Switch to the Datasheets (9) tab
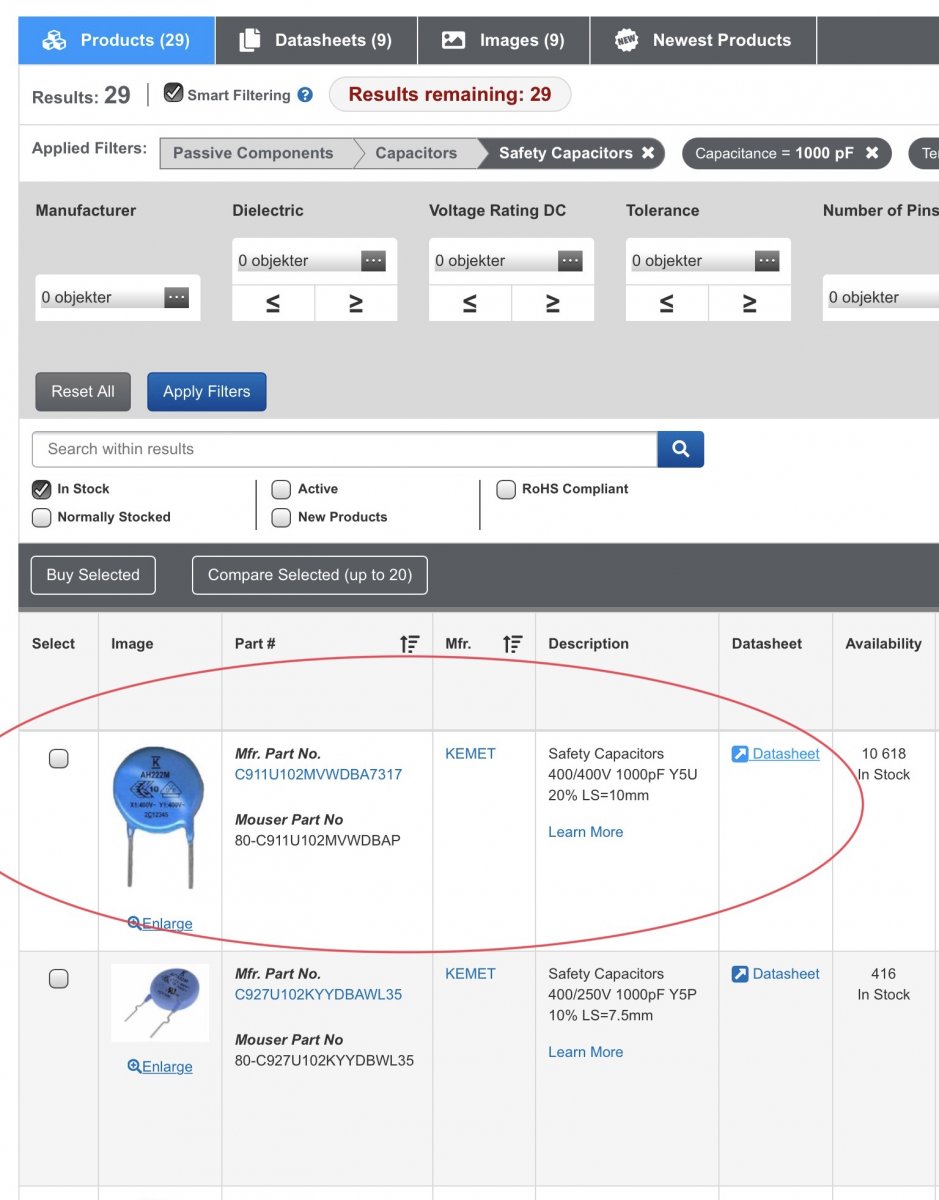The image size is (939, 1200). point(316,40)
